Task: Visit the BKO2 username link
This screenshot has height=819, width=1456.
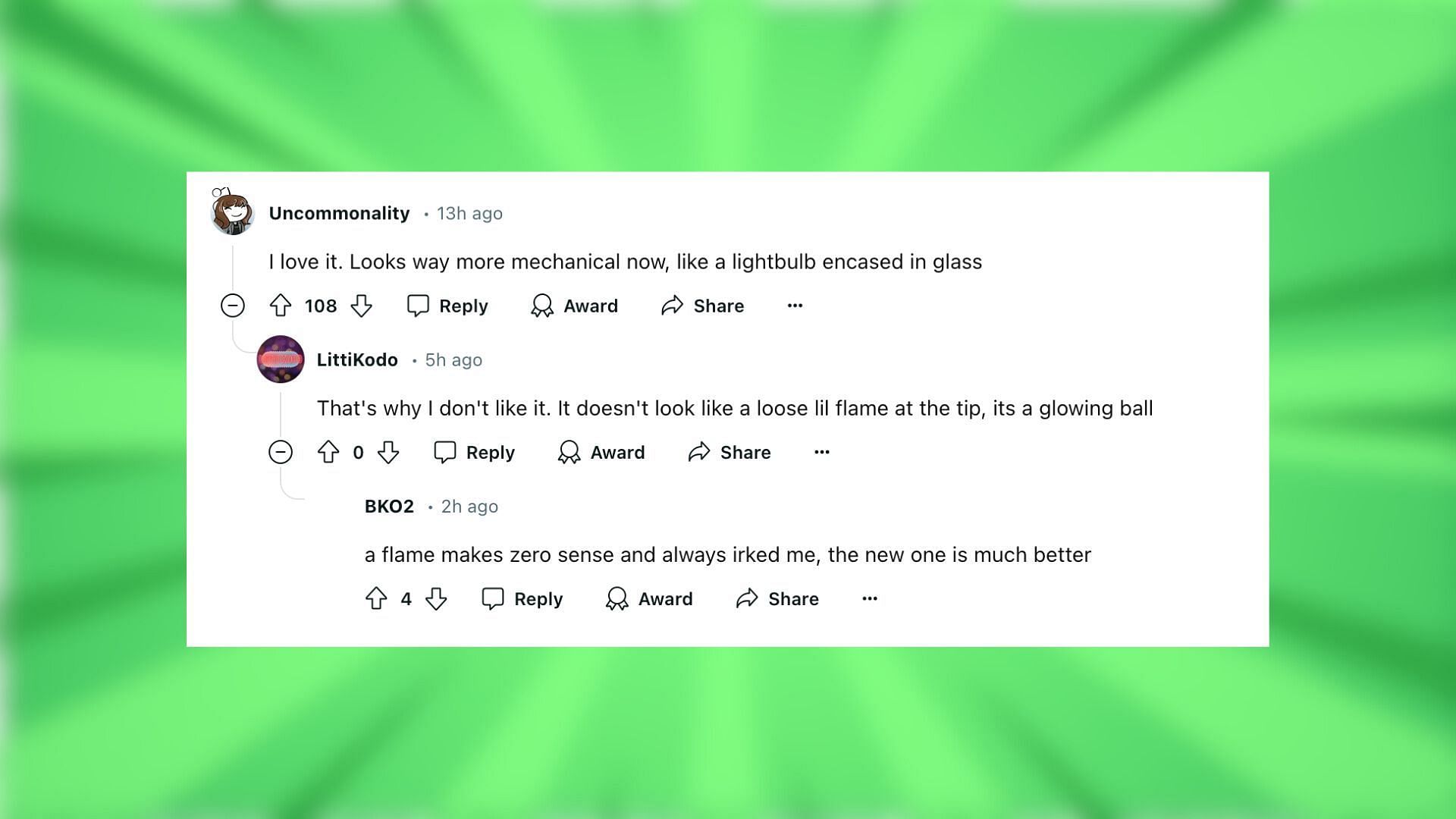Action: point(389,507)
